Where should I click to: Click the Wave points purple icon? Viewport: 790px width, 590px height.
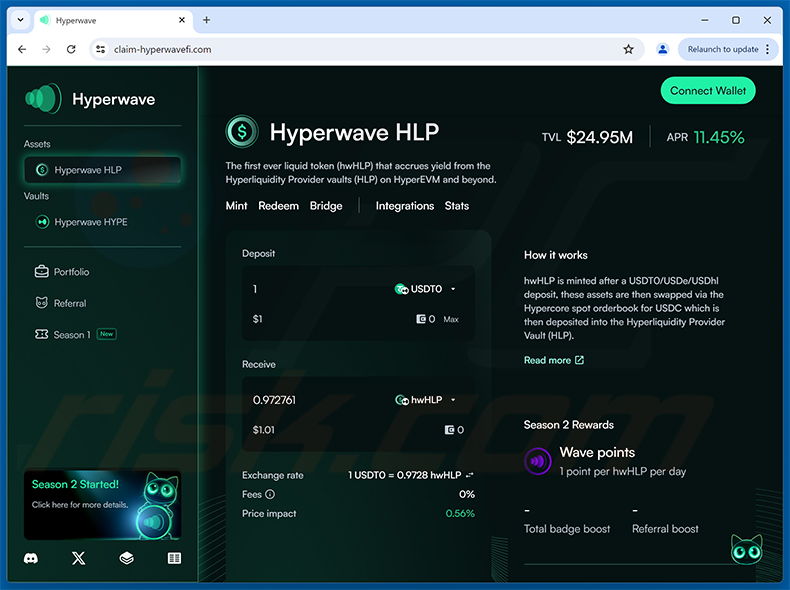pyautogui.click(x=538, y=461)
